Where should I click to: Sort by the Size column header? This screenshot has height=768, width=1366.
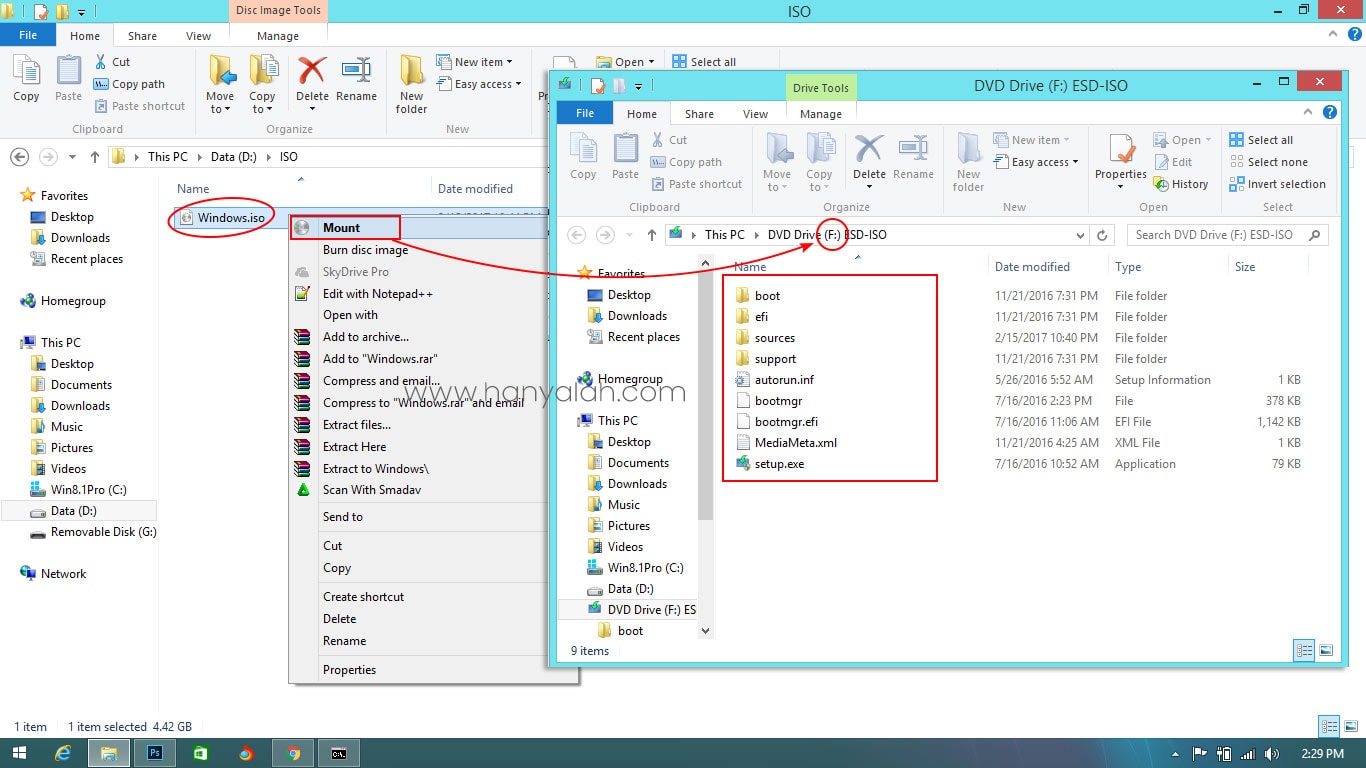(x=1245, y=267)
